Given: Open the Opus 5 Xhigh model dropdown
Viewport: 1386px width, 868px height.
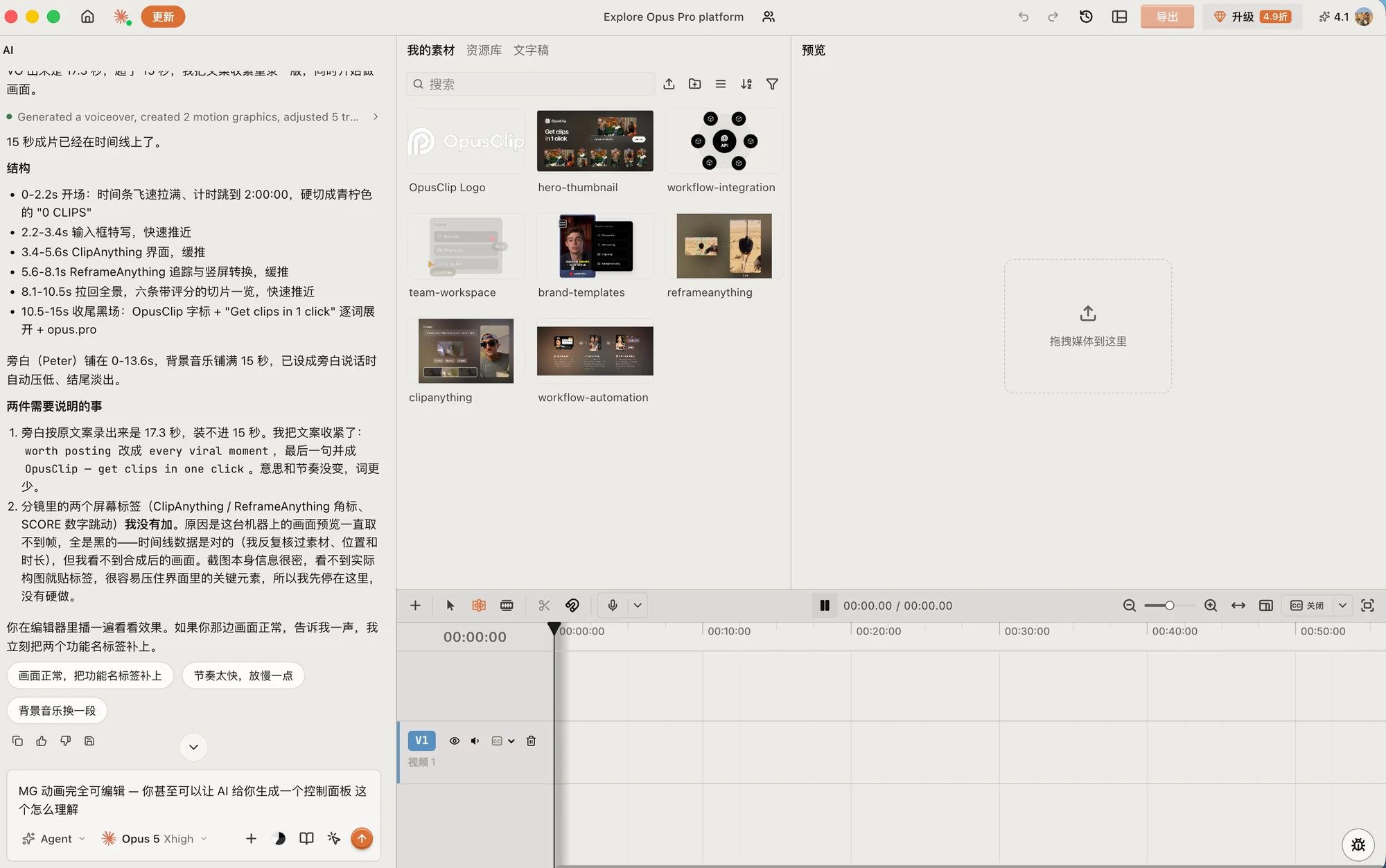Looking at the screenshot, I should tap(155, 839).
